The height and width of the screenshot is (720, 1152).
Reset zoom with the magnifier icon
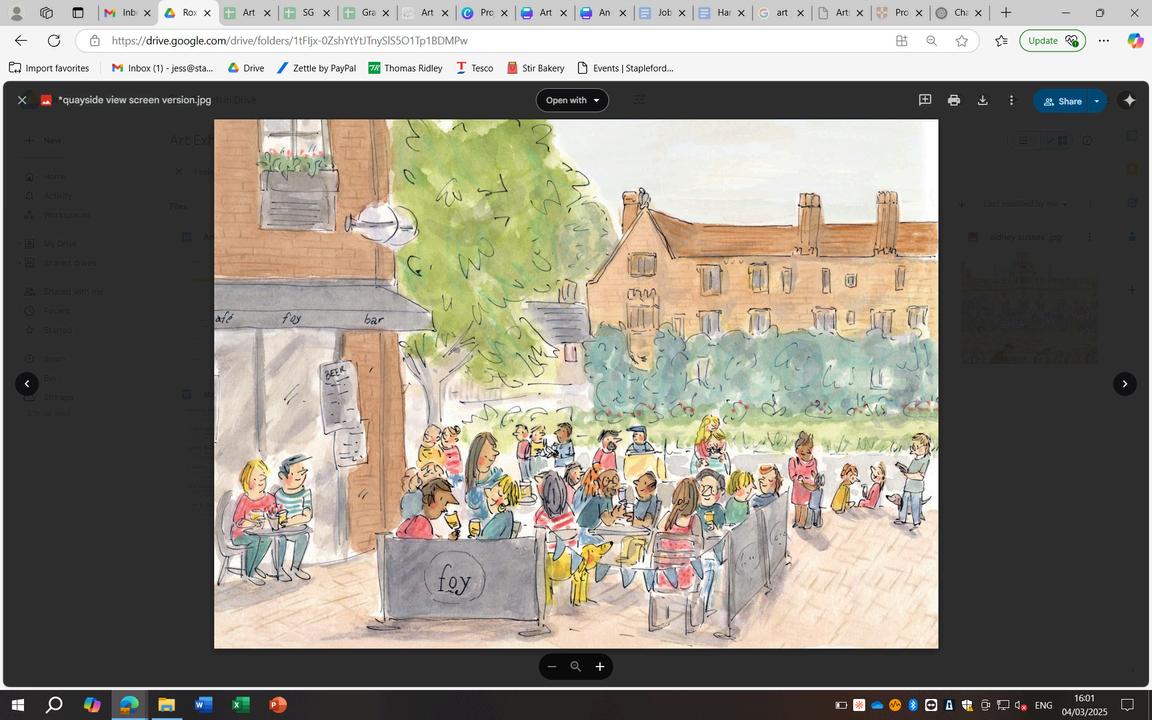click(576, 666)
